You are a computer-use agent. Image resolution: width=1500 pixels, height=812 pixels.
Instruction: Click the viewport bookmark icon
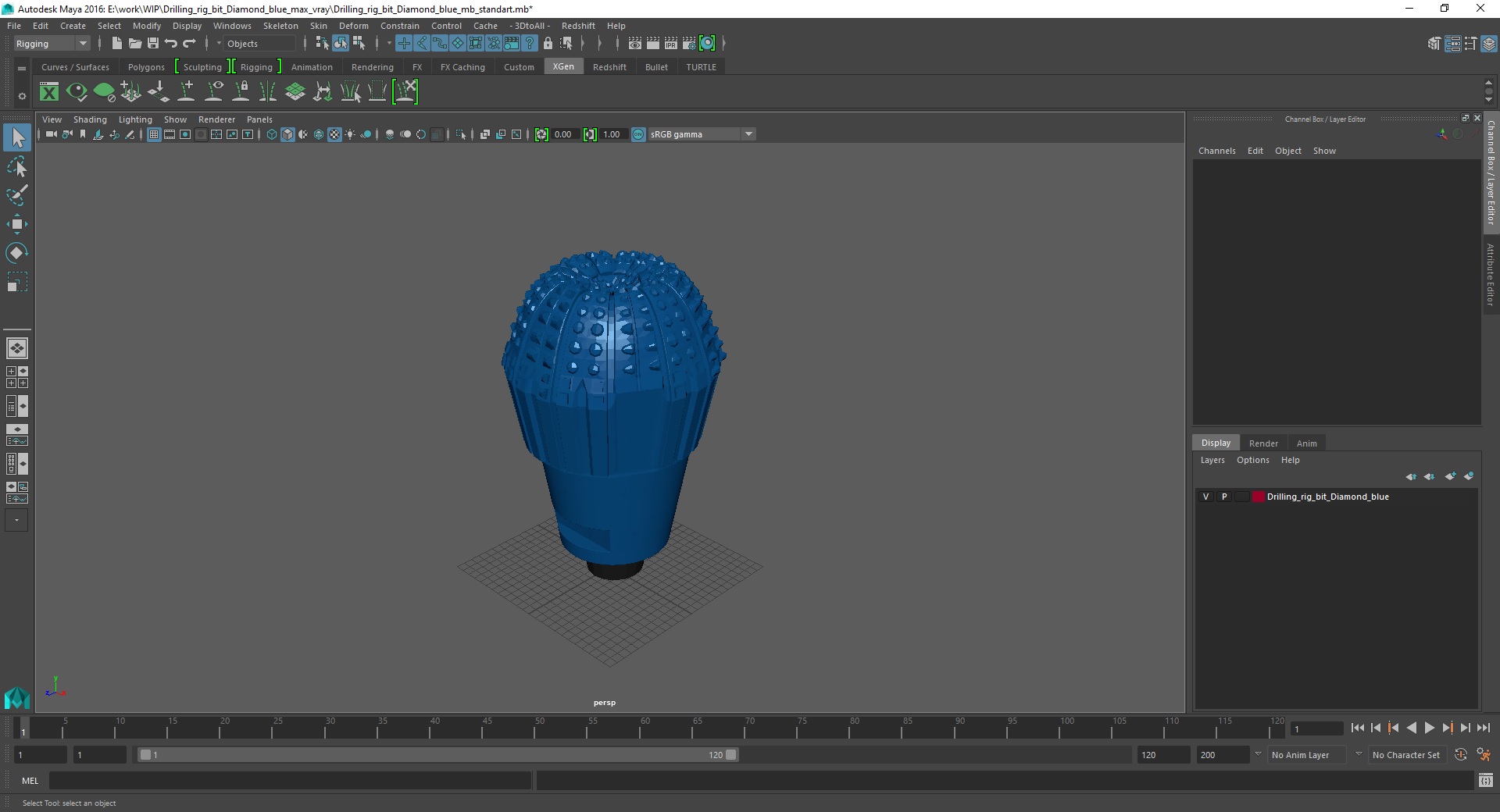coord(83,134)
